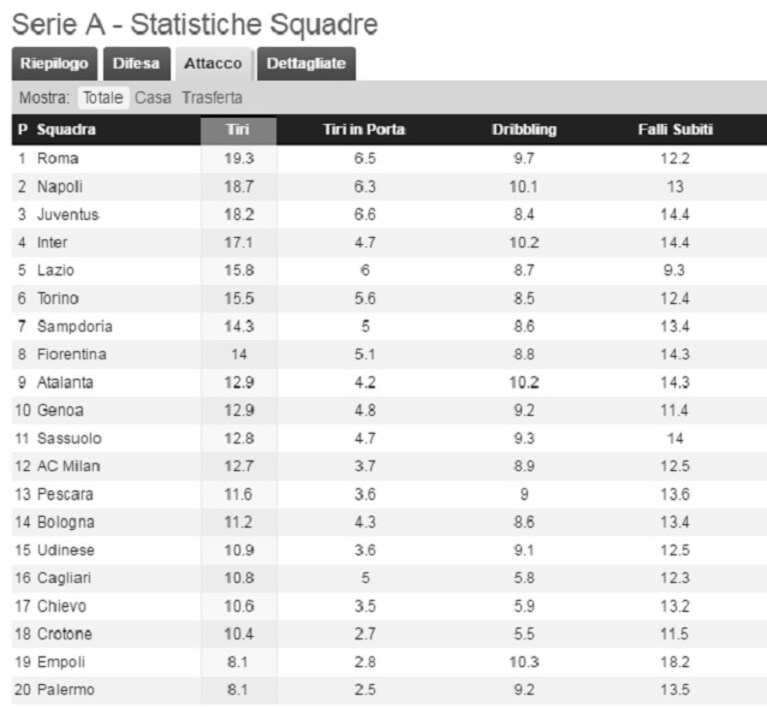The height and width of the screenshot is (708, 767).
Task: Open the Empoli team link
Action: (61, 662)
